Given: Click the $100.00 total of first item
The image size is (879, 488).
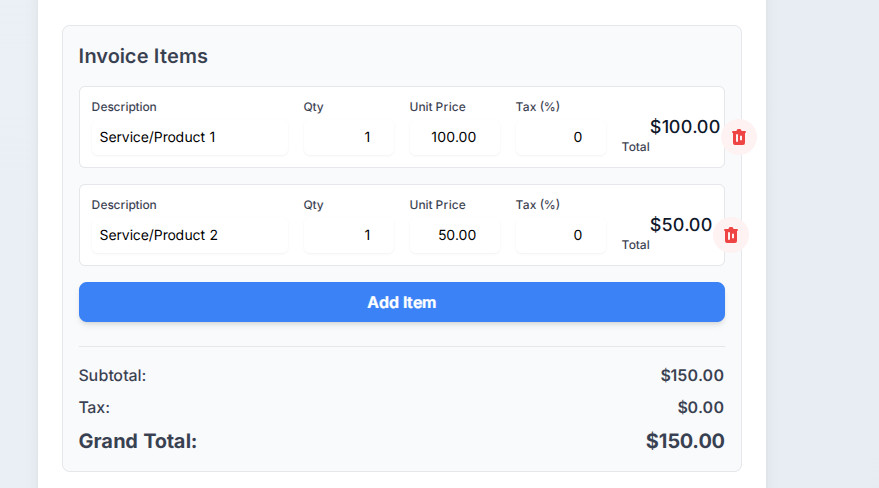Looking at the screenshot, I should click(684, 127).
